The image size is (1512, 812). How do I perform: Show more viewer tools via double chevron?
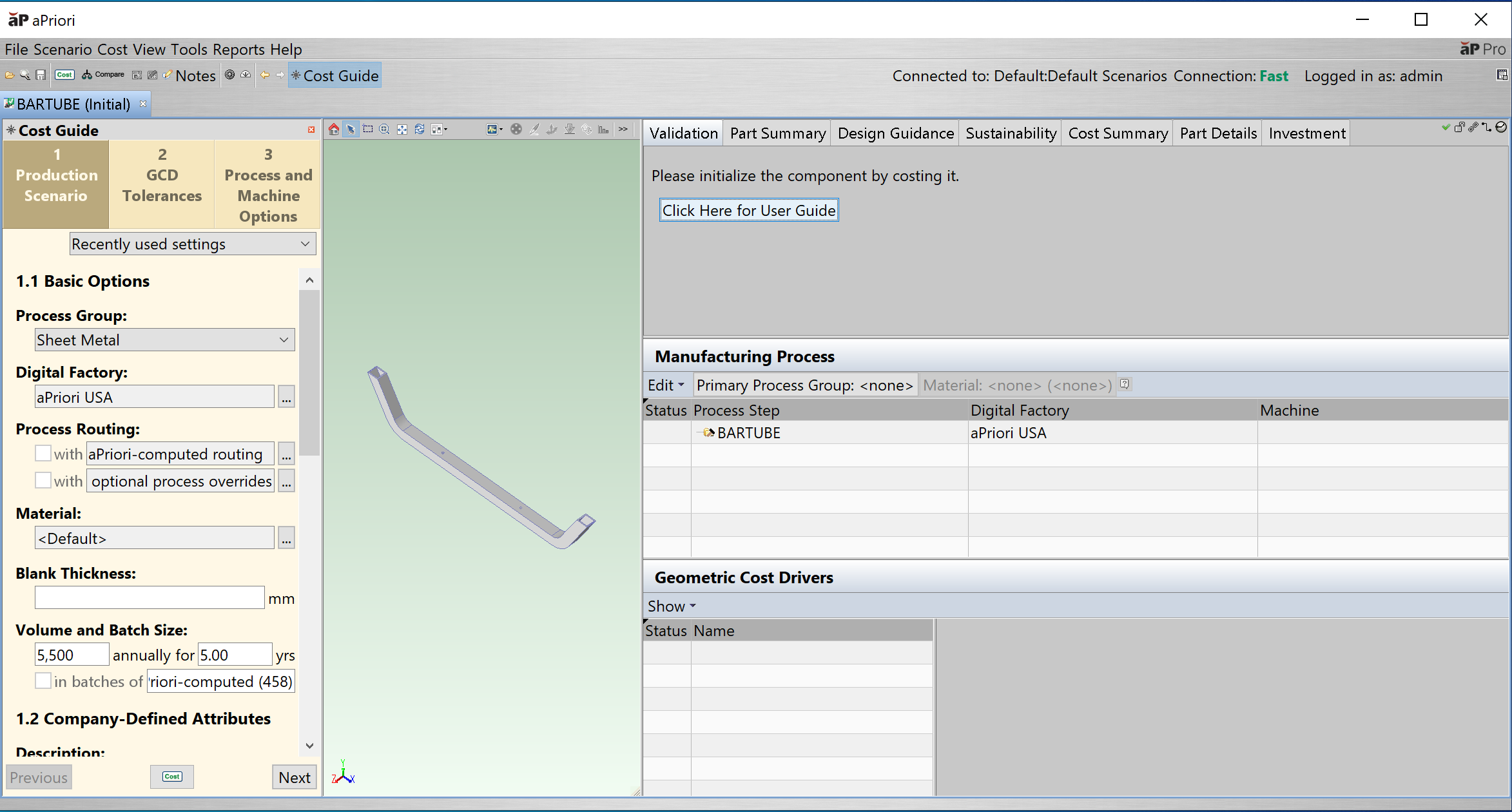[x=623, y=130]
